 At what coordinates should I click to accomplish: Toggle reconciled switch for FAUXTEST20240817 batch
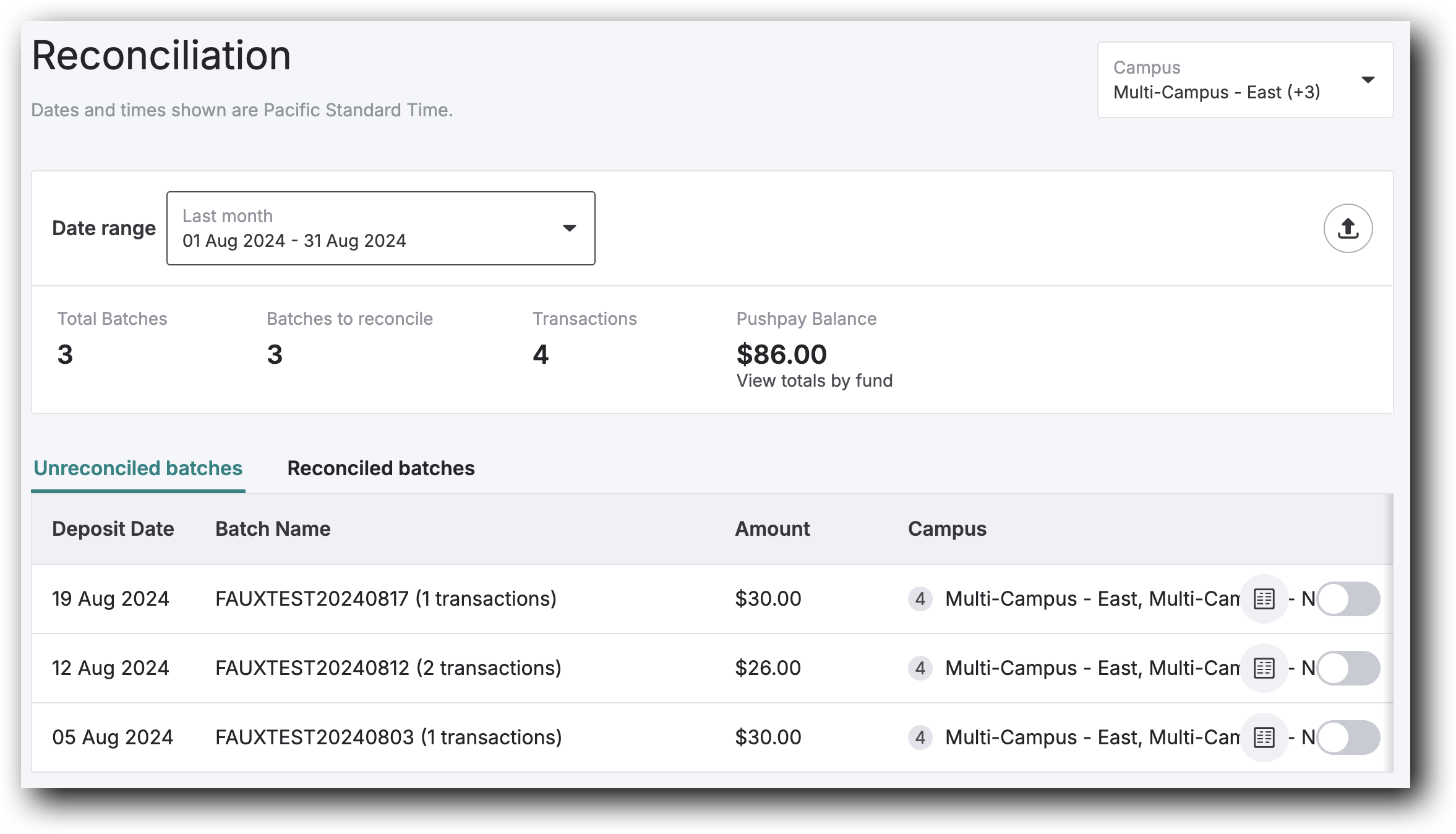point(1348,599)
